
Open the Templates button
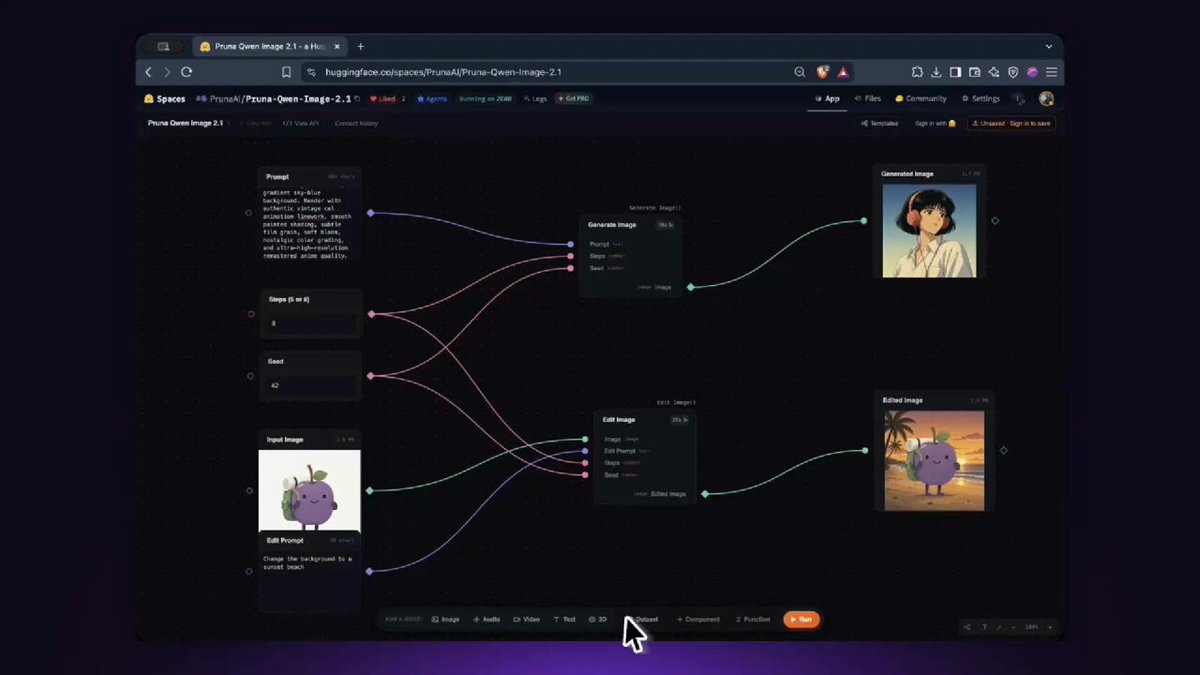pos(880,123)
